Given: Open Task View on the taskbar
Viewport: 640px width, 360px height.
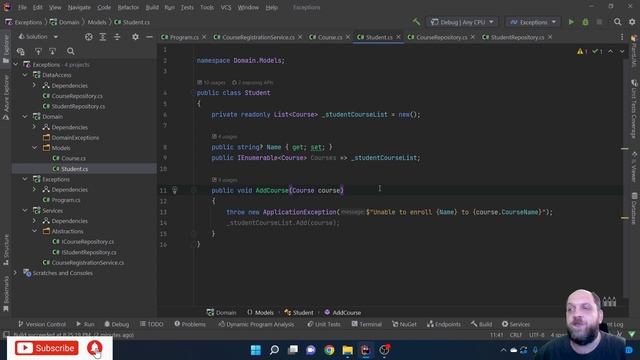Looking at the screenshot, I should (293, 350).
